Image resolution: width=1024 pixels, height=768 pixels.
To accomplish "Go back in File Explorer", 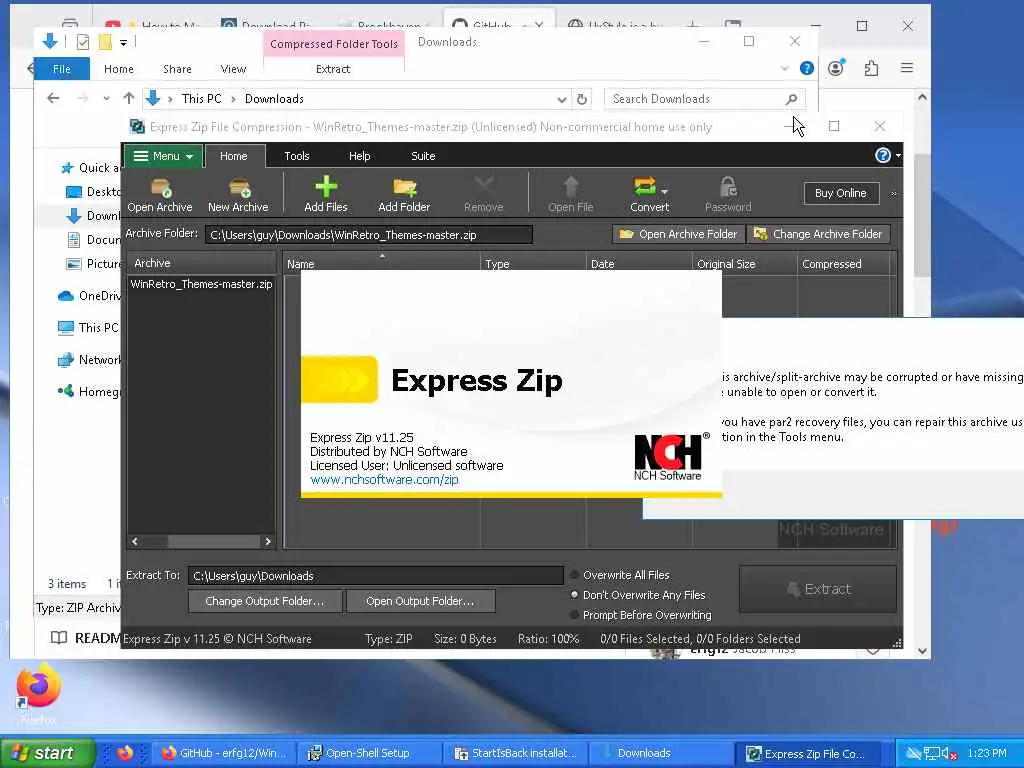I will click(x=53, y=99).
